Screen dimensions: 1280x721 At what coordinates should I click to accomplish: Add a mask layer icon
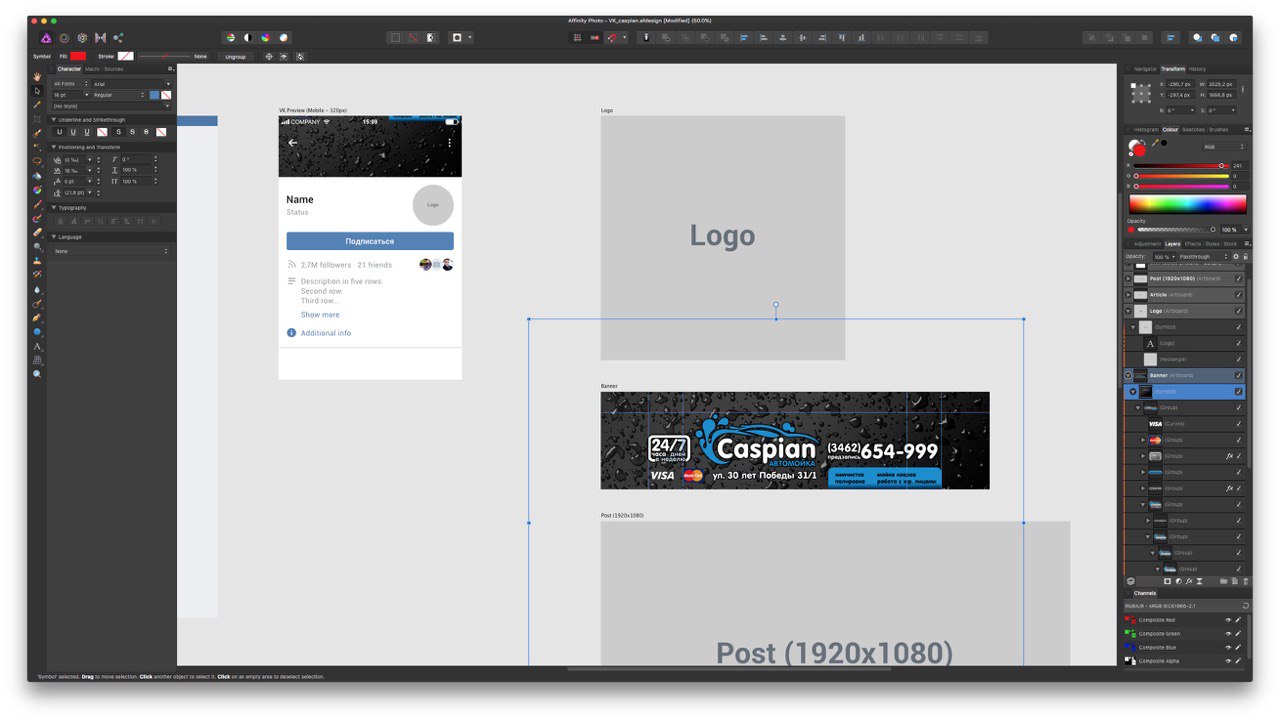1167,581
